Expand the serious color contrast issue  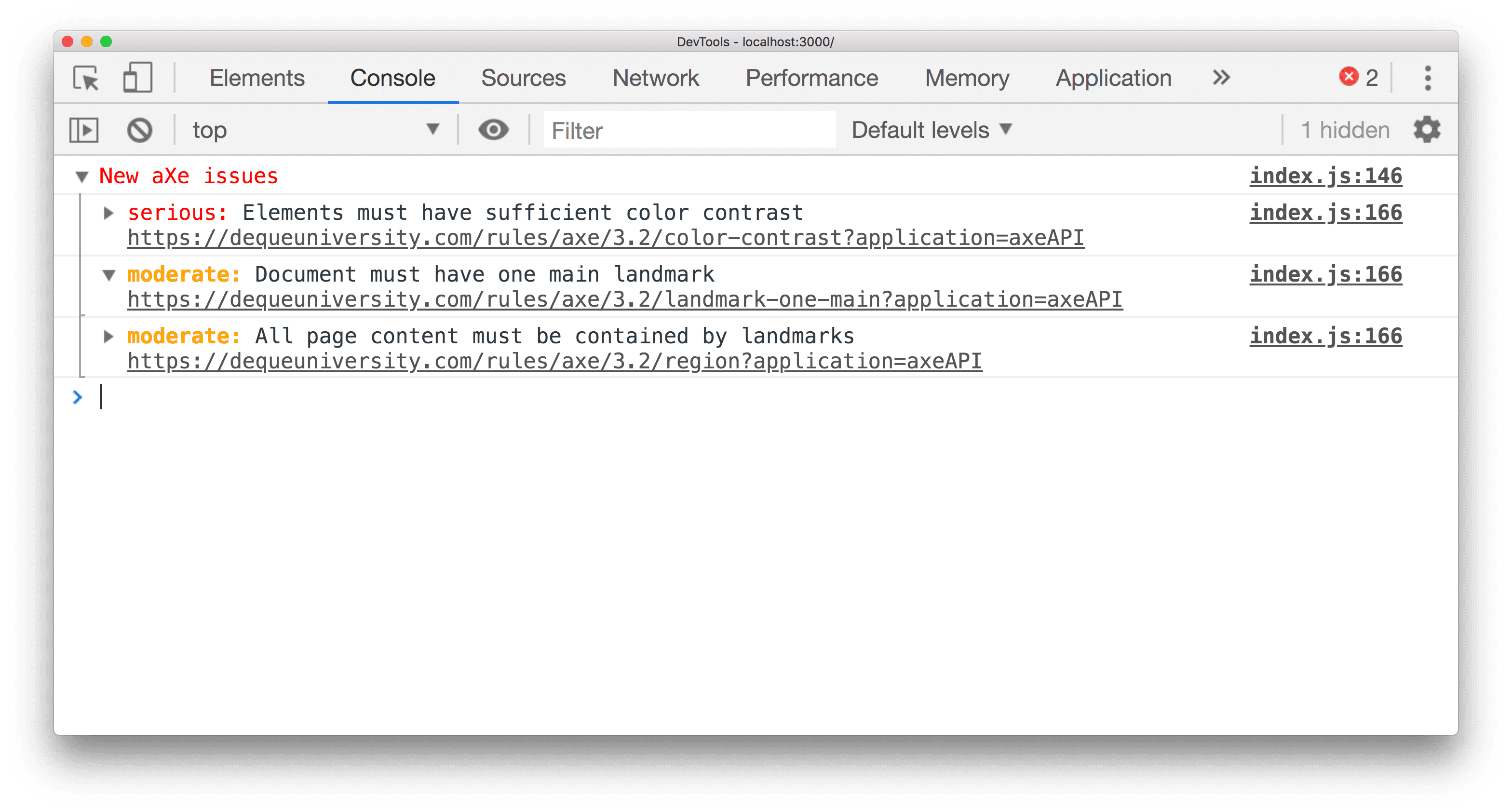(109, 210)
